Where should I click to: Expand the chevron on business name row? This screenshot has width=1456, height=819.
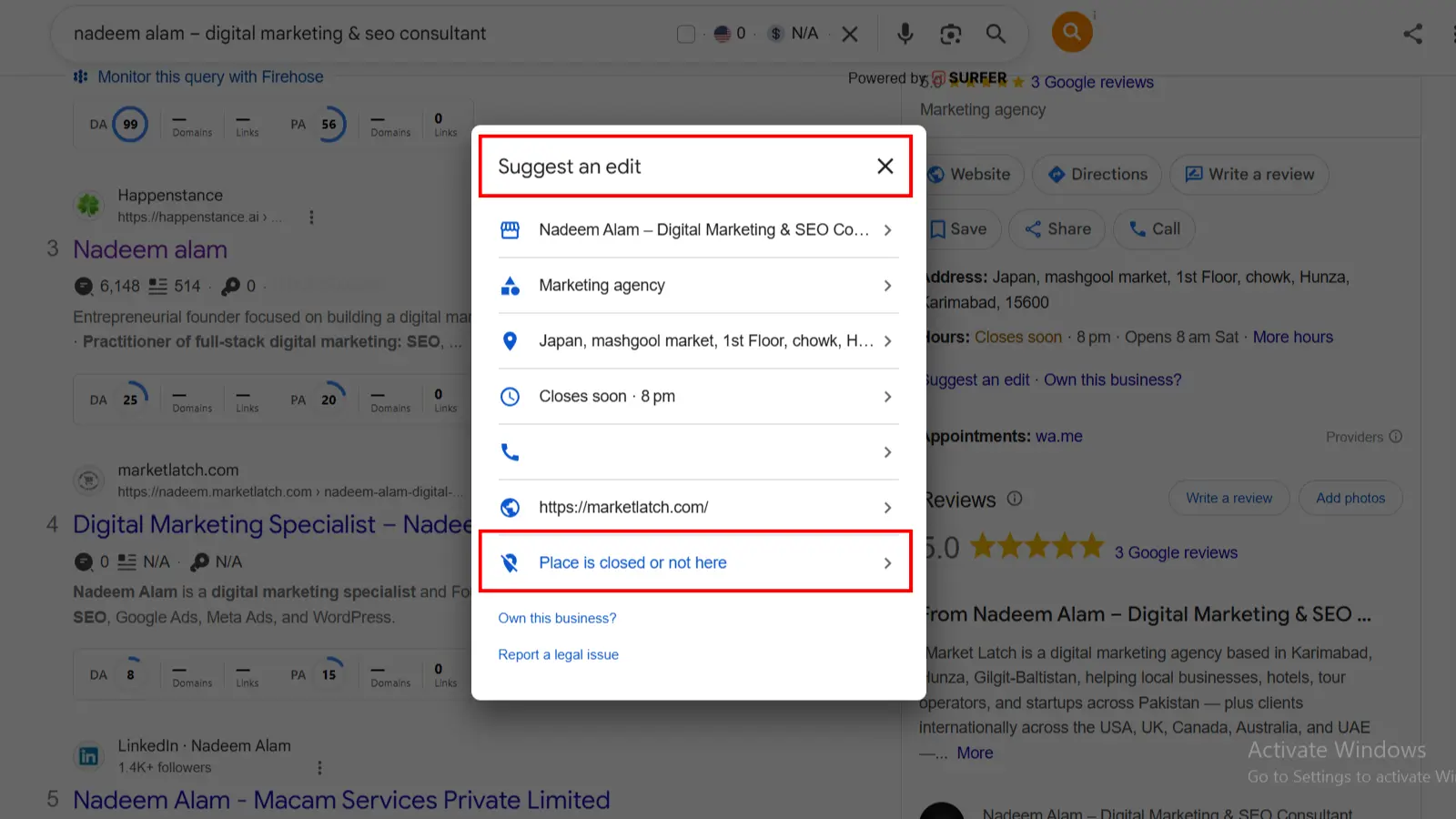click(887, 230)
